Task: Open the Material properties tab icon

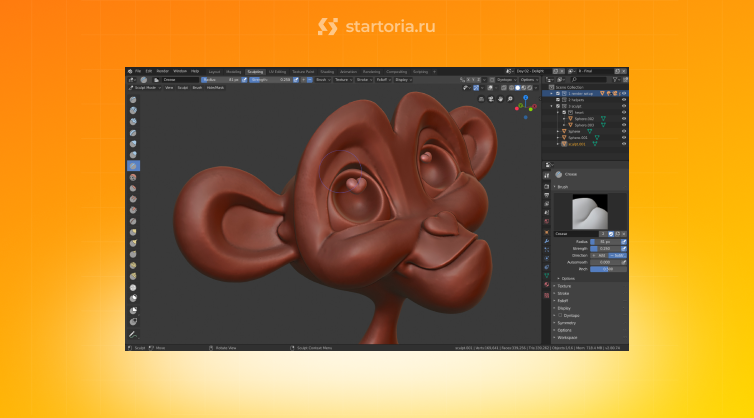Action: [547, 285]
